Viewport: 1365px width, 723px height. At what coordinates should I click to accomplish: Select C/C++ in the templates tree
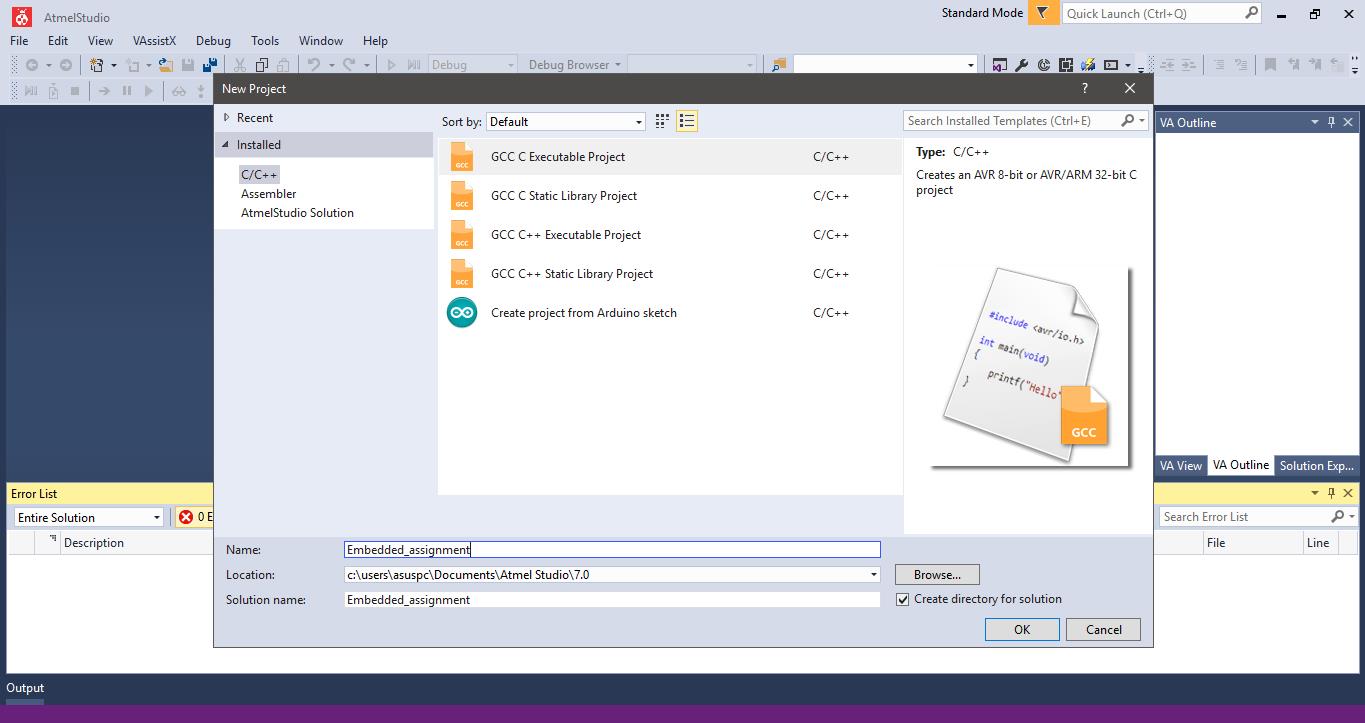pos(259,175)
